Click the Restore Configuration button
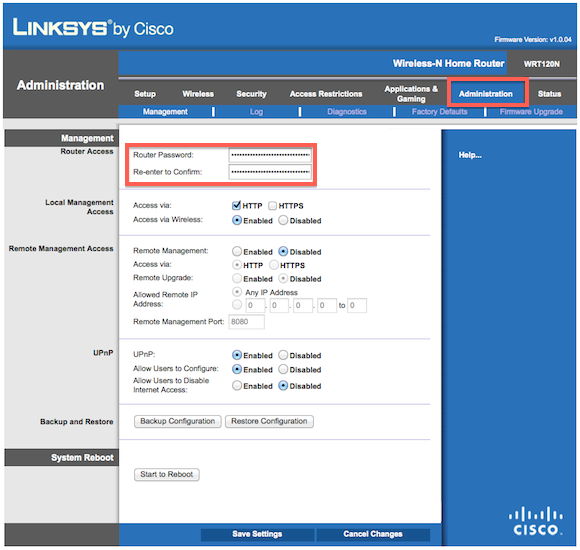 click(x=269, y=421)
